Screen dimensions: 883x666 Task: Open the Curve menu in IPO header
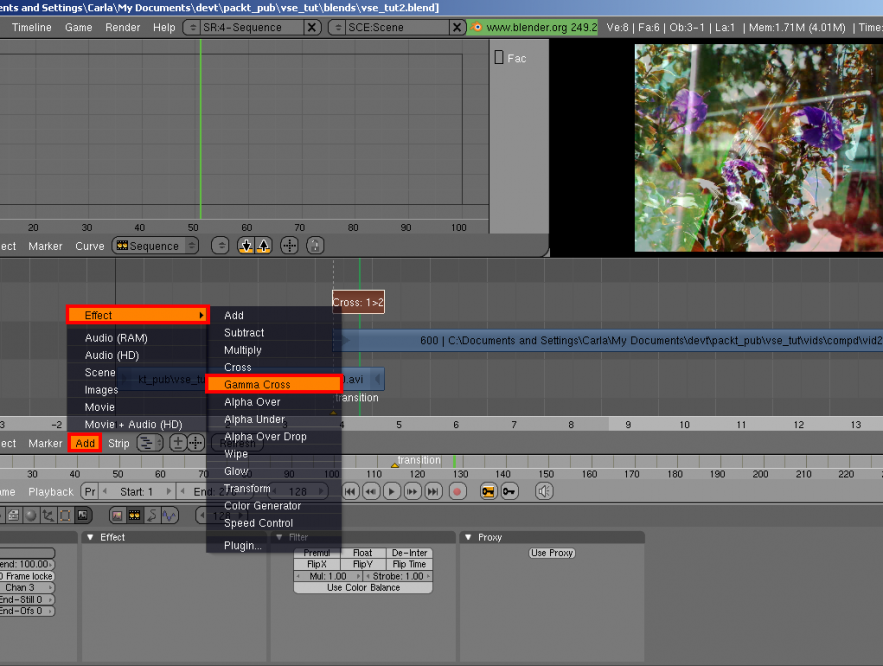click(x=90, y=246)
